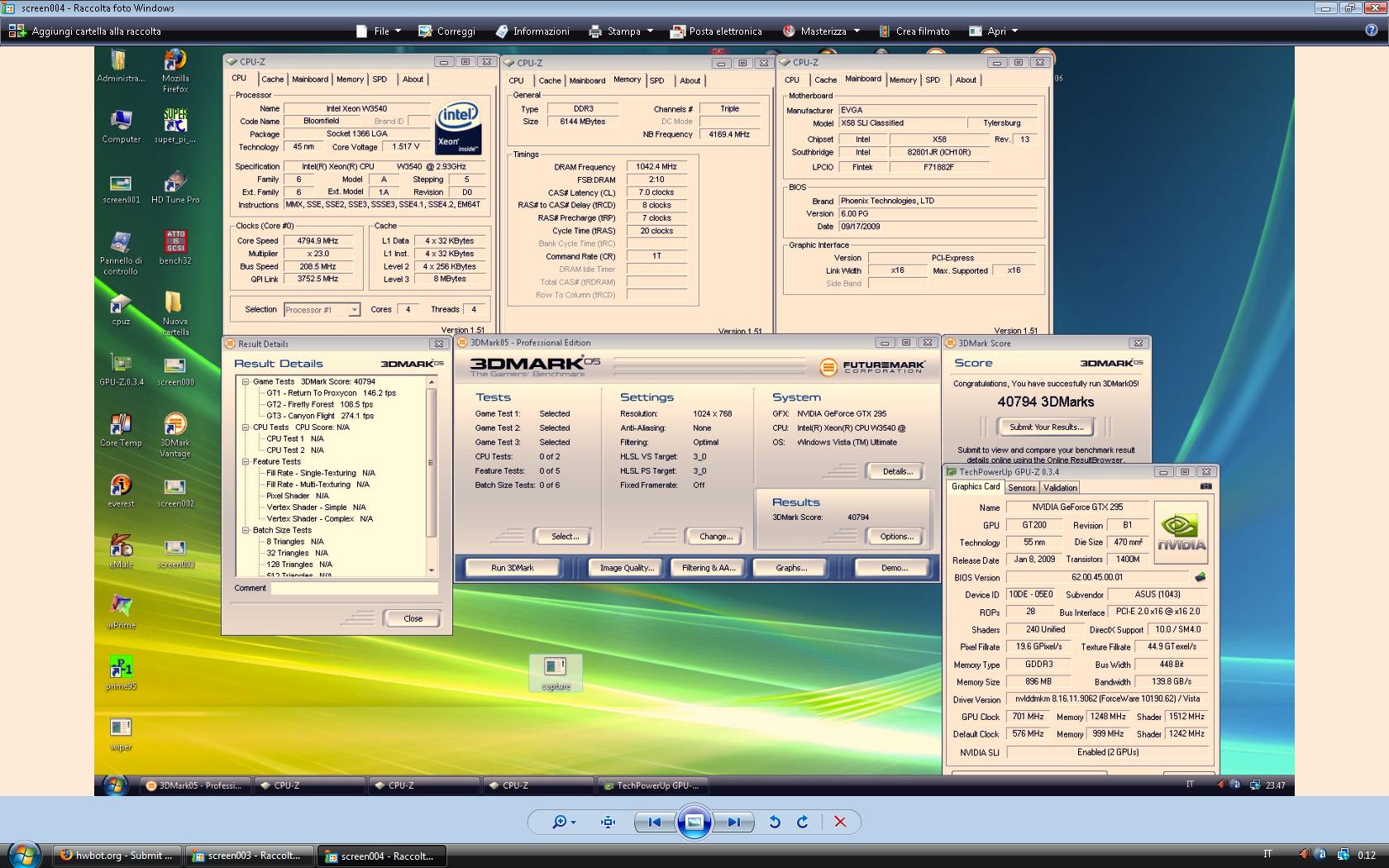Collapse the Batch Size Tests tree node
The width and height of the screenshot is (1389, 868).
246,531
